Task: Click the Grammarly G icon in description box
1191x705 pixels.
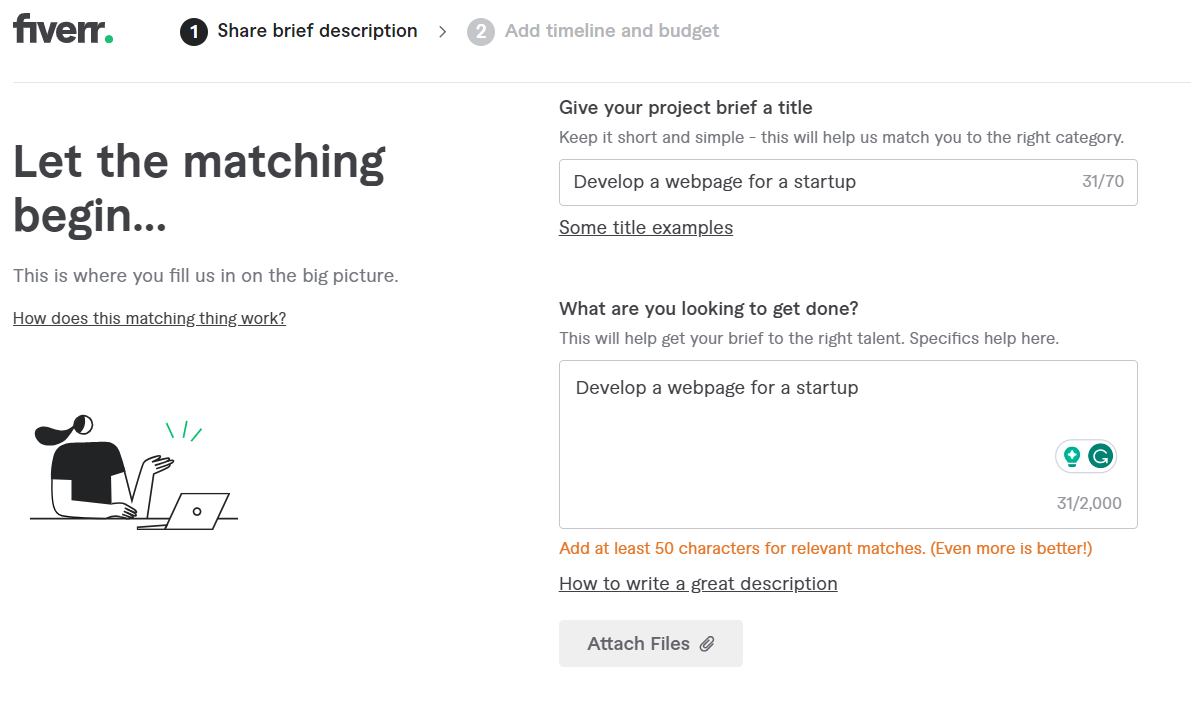Action: tap(1101, 456)
